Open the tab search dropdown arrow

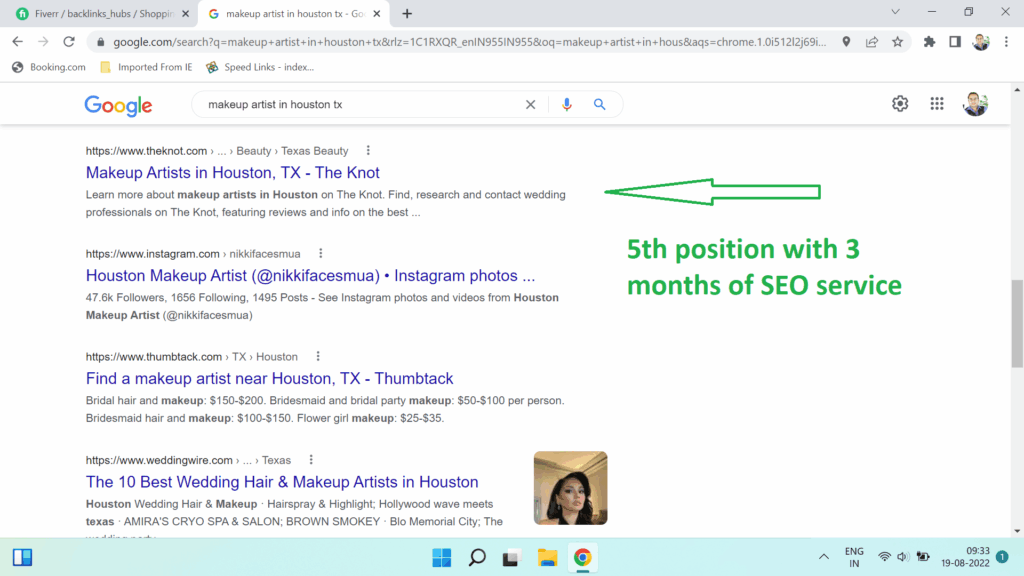(895, 12)
